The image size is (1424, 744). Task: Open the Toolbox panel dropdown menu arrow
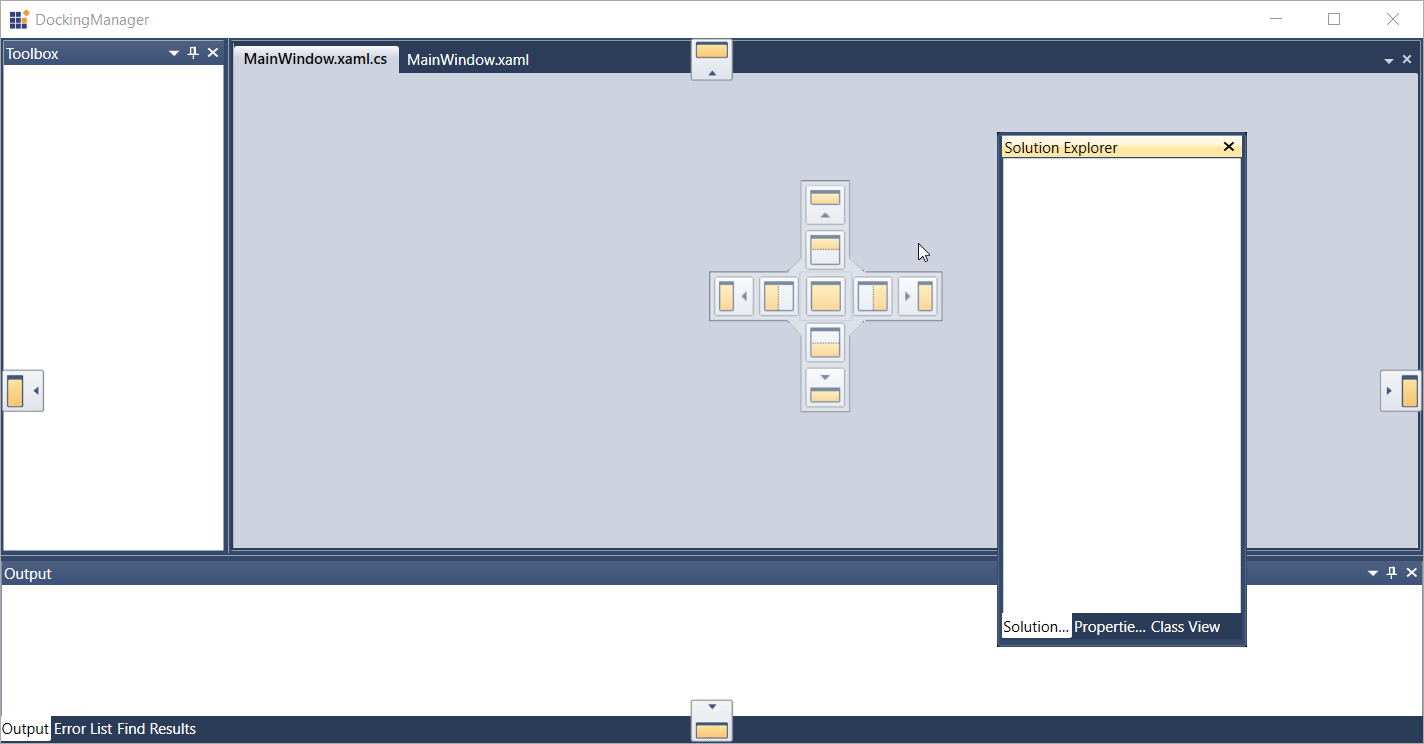[174, 53]
